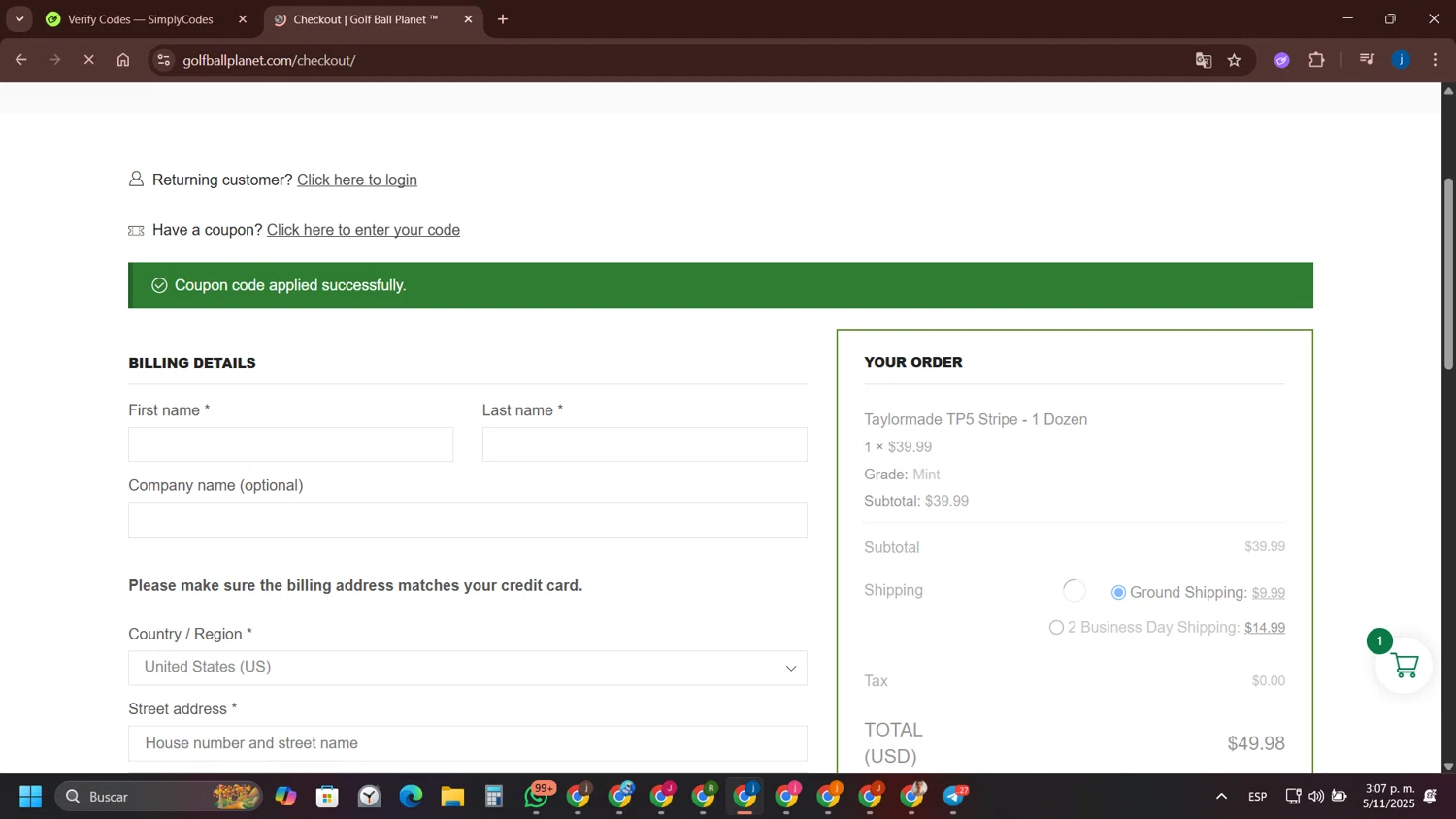Go back to the previous page
1456x819 pixels.
[x=20, y=60]
